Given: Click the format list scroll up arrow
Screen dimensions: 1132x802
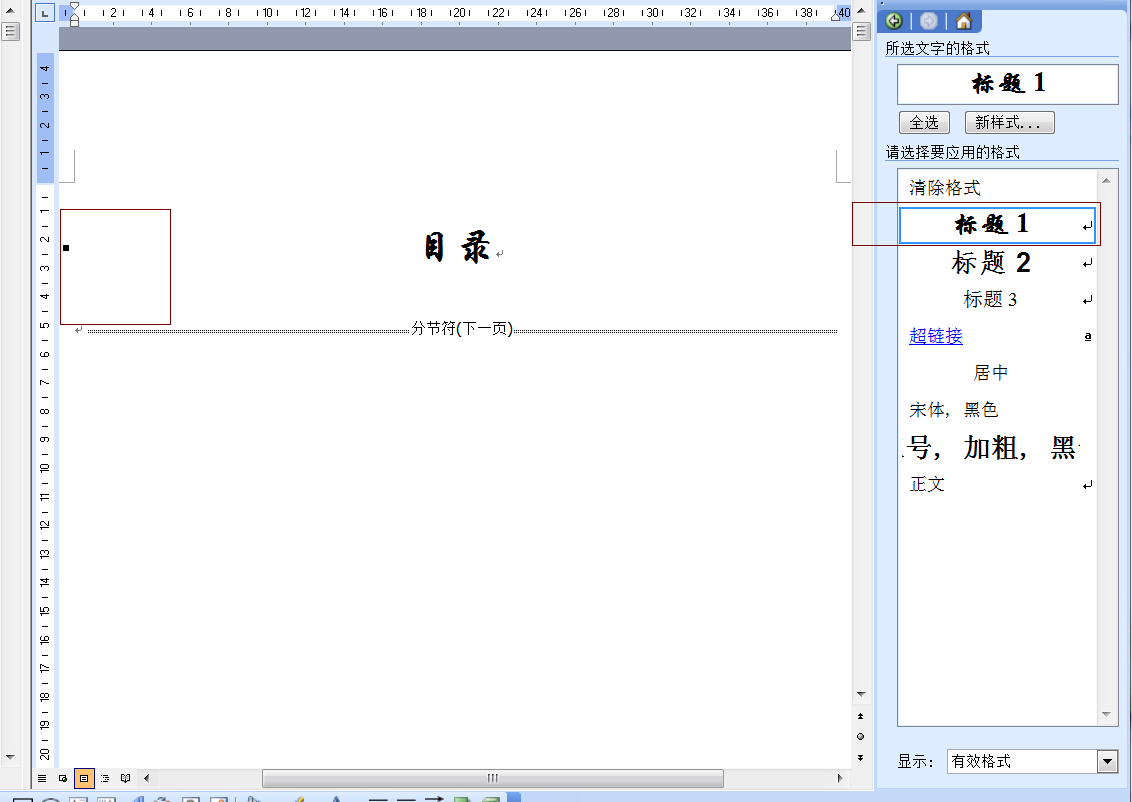Looking at the screenshot, I should (1106, 178).
